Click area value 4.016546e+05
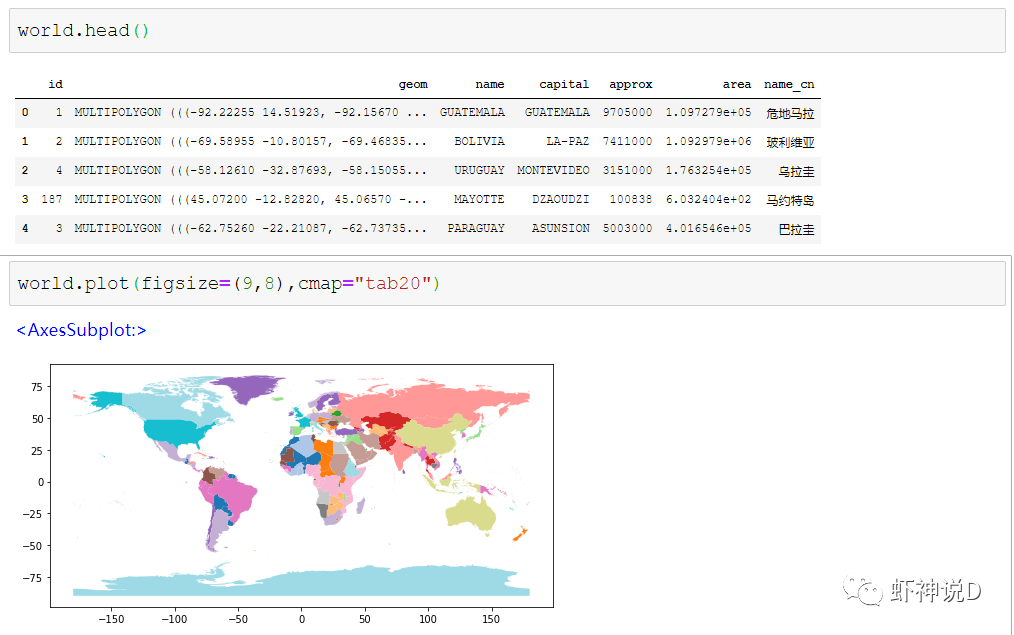 (708, 228)
